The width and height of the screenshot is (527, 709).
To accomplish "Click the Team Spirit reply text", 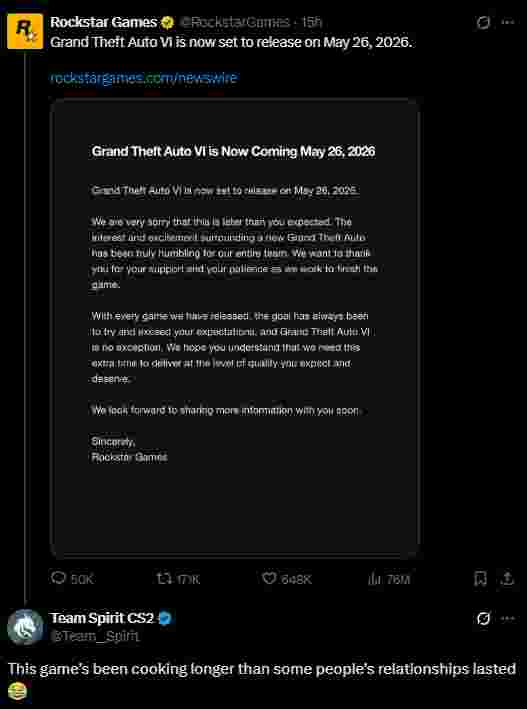I will (x=262, y=678).
